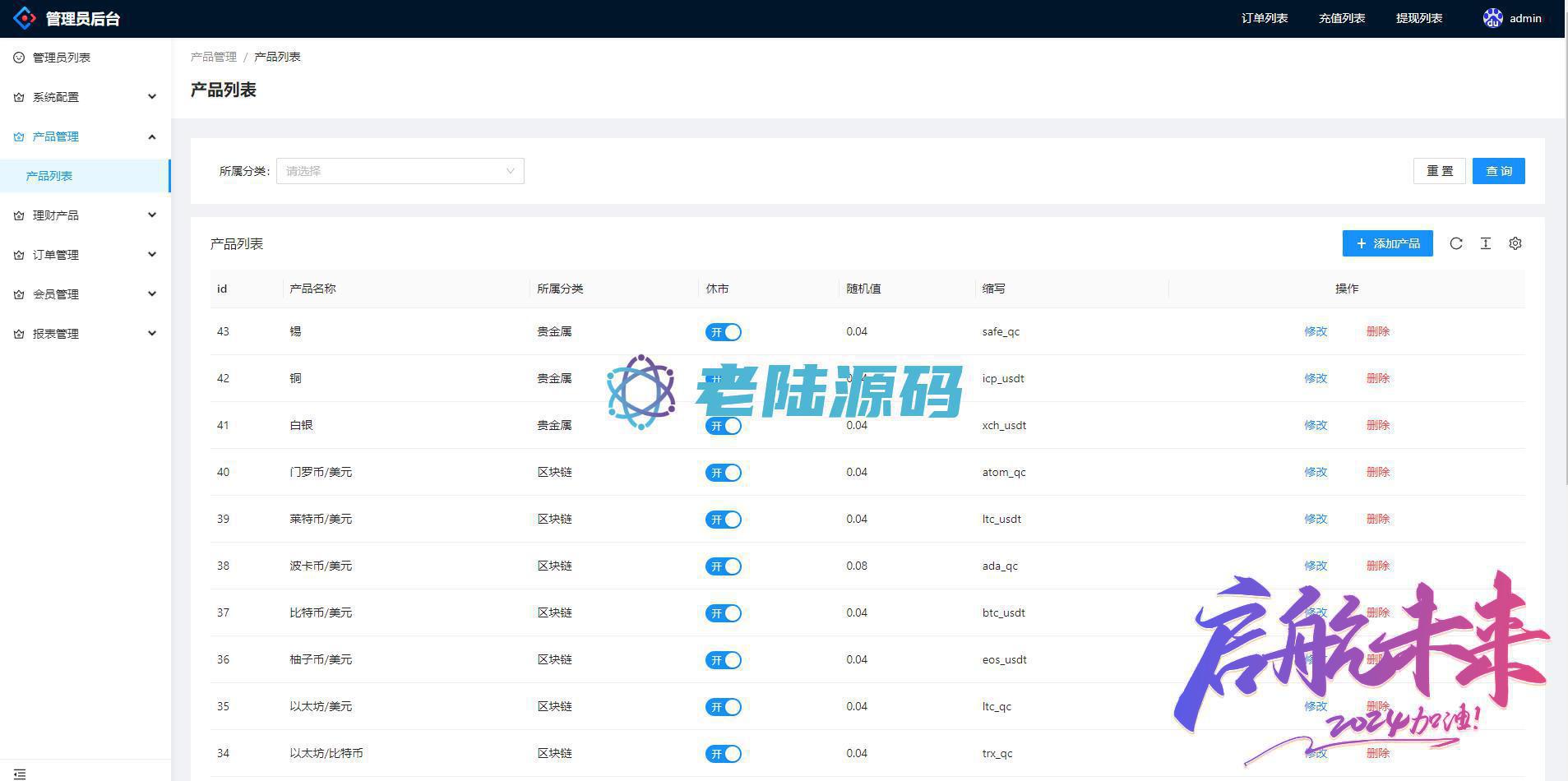Open 充值列表 in the top navigation
The height and width of the screenshot is (781, 1568).
1342,18
